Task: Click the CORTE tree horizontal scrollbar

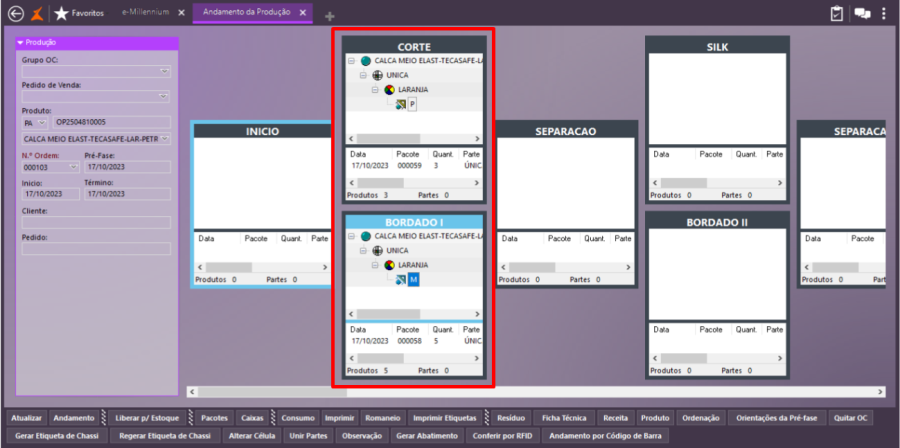Action: point(413,139)
